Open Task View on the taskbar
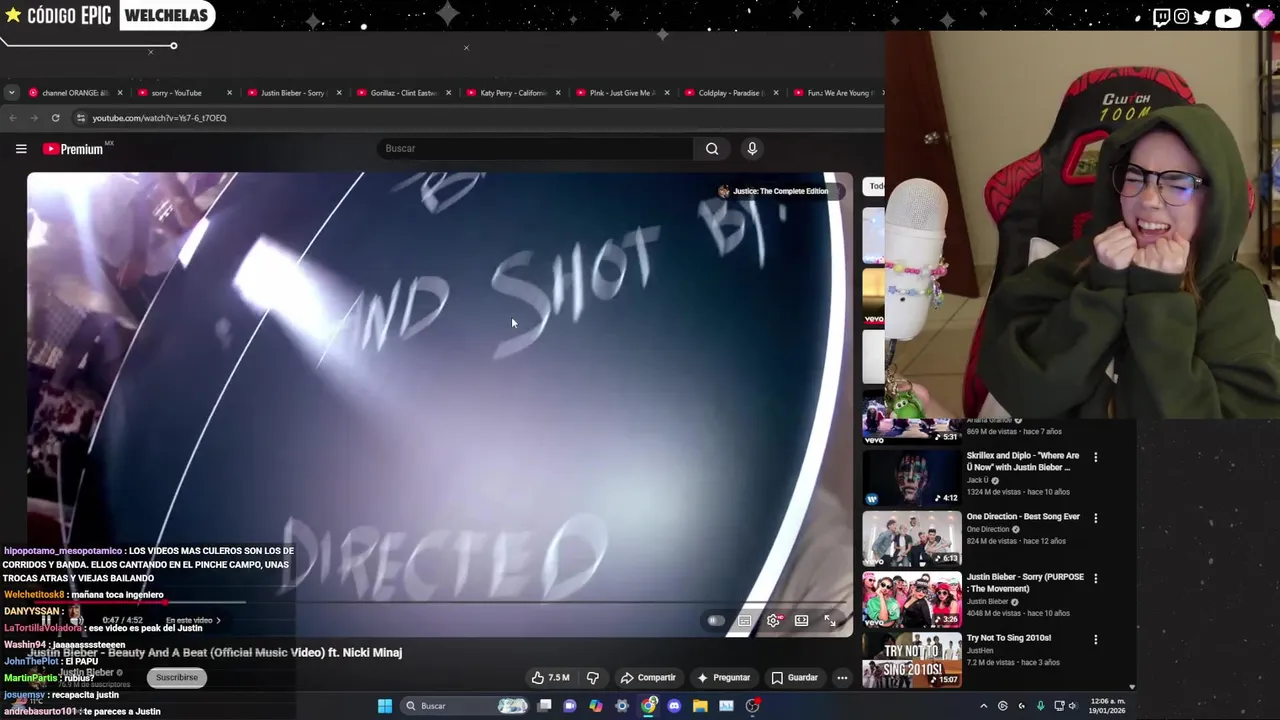The image size is (1280, 720). pos(544,706)
